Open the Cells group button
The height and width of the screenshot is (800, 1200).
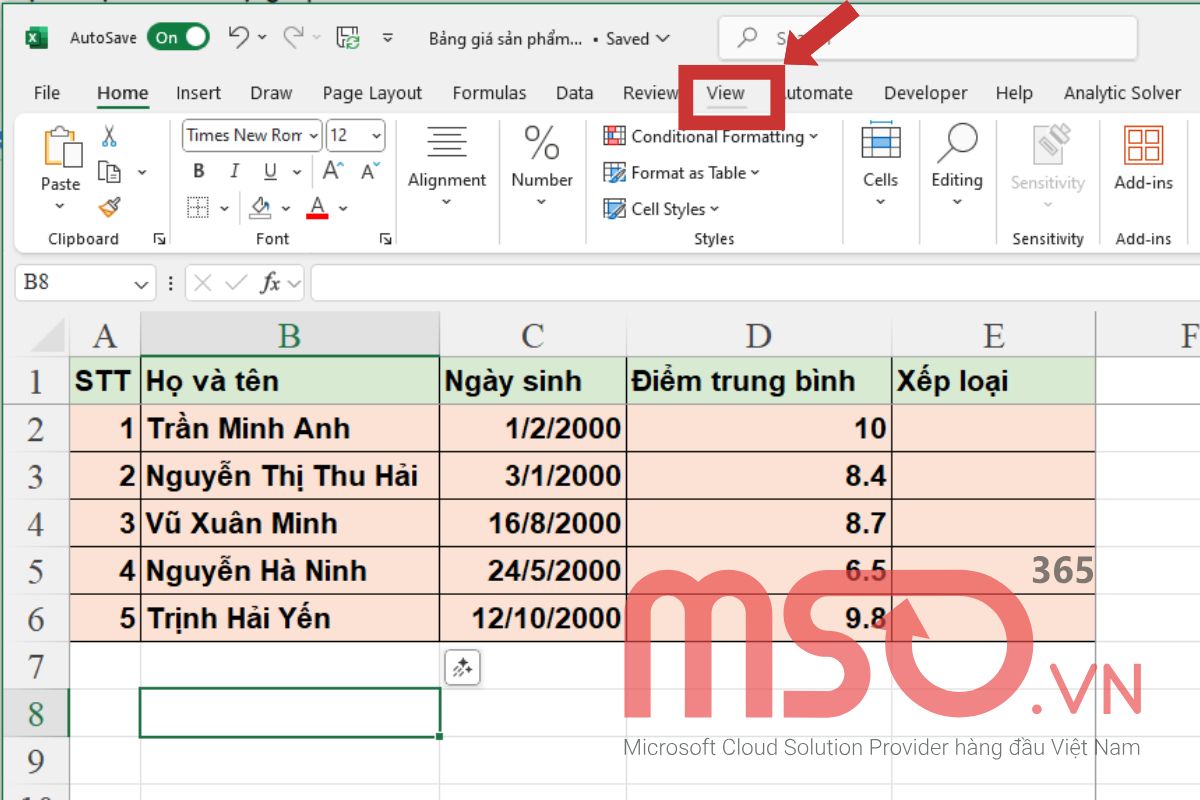coord(880,165)
